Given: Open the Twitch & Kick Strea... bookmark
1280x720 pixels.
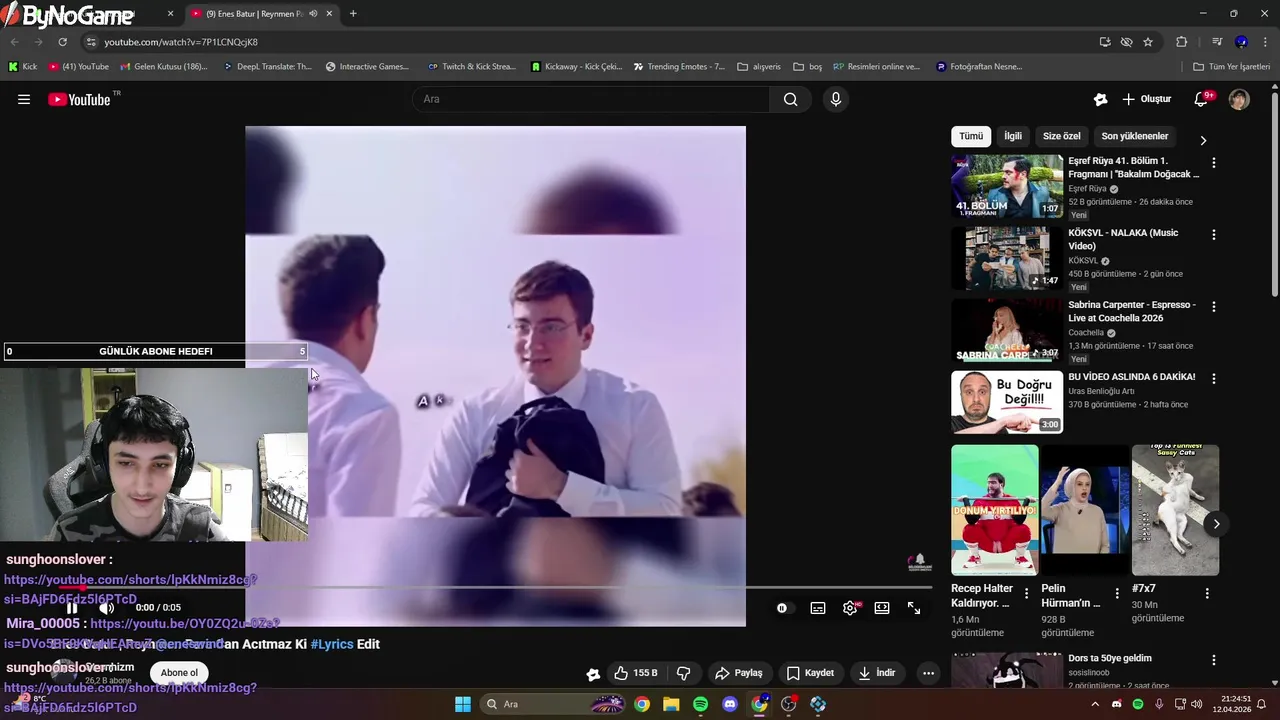Looking at the screenshot, I should point(471,67).
